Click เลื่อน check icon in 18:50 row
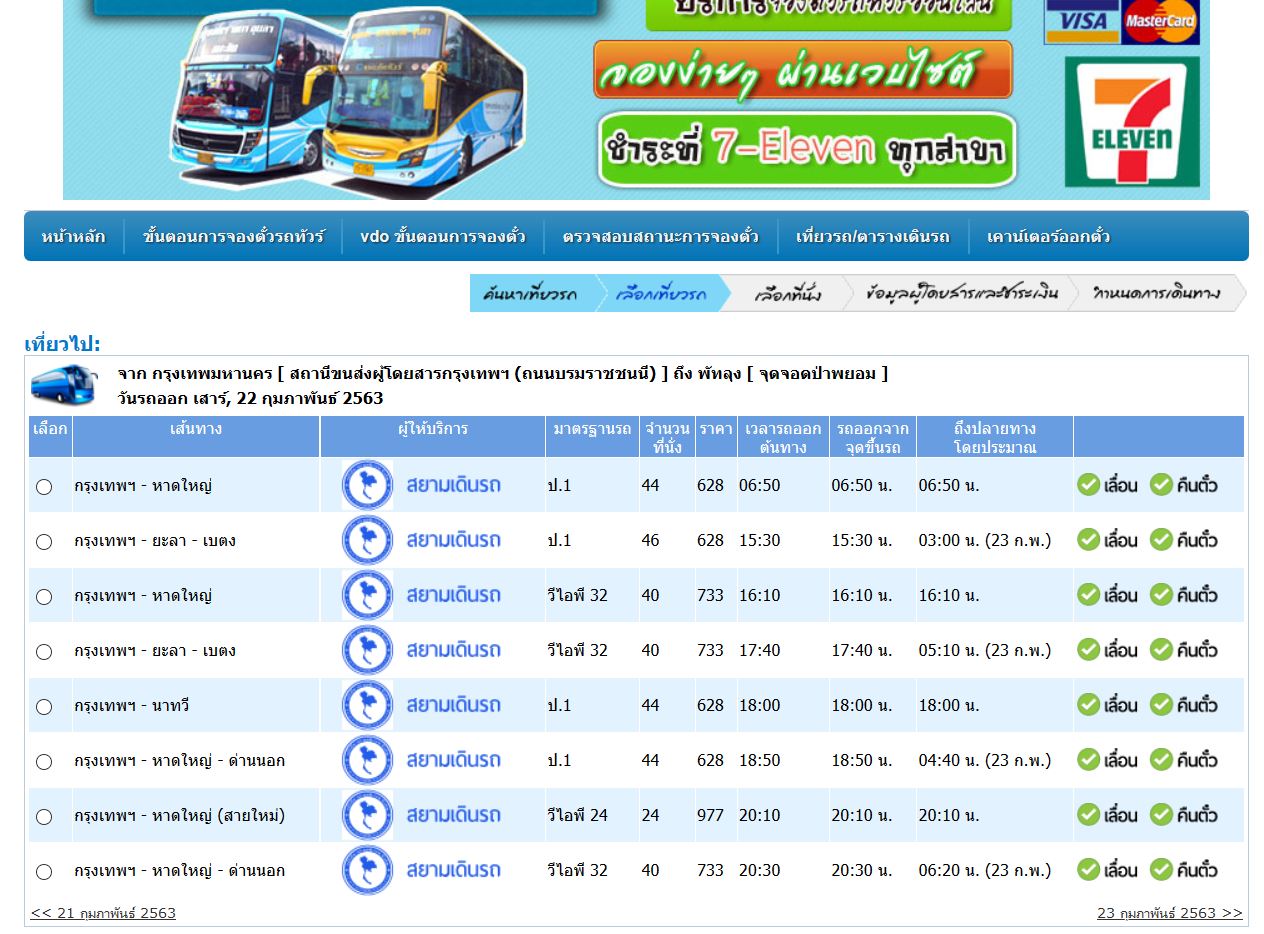The width and height of the screenshot is (1264, 934). pos(1088,760)
